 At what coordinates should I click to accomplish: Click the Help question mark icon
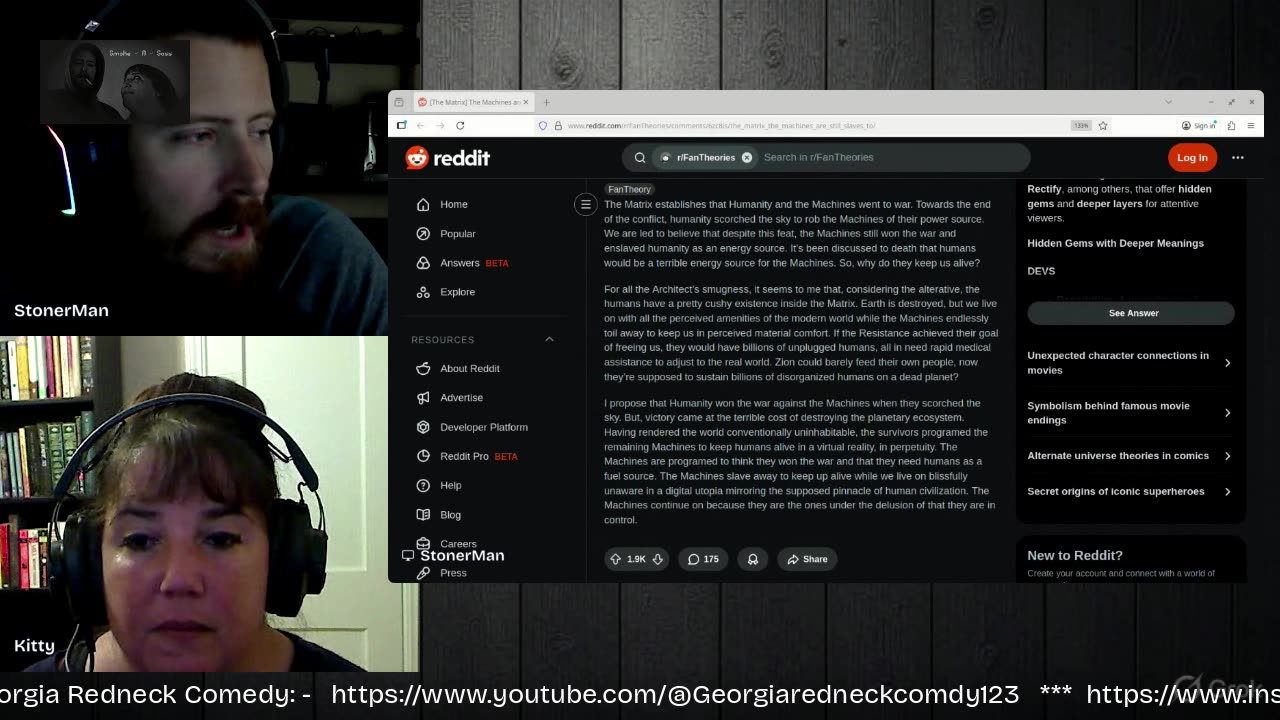click(423, 486)
